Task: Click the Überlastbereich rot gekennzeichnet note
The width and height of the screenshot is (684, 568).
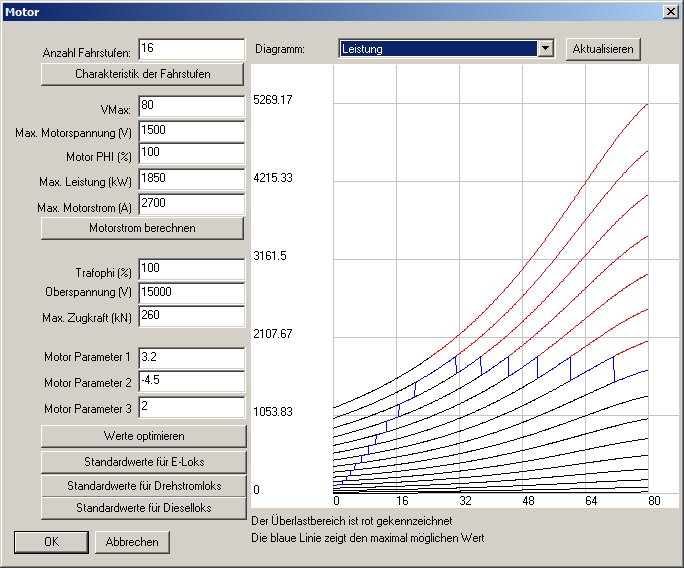Action: click(x=352, y=521)
